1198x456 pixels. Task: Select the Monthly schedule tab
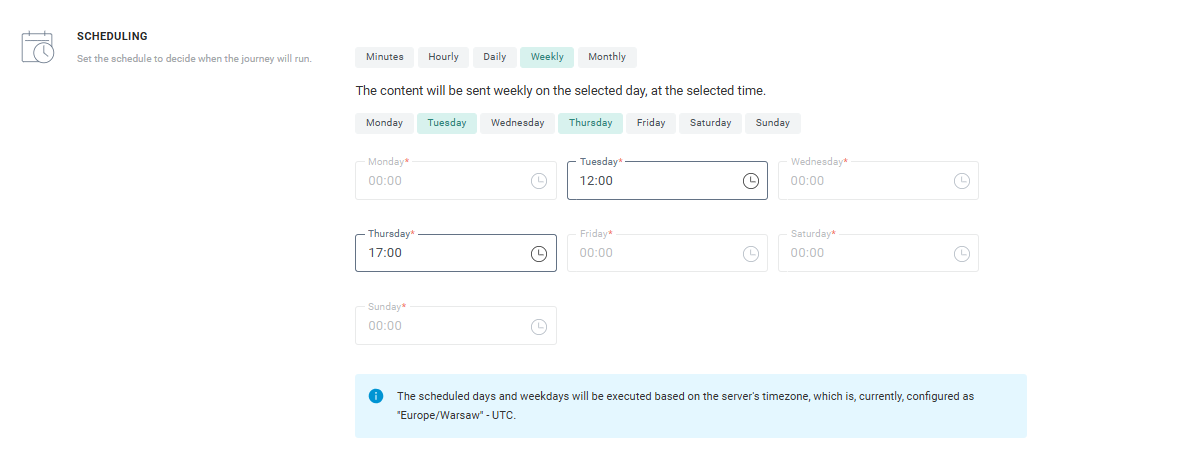tap(607, 57)
